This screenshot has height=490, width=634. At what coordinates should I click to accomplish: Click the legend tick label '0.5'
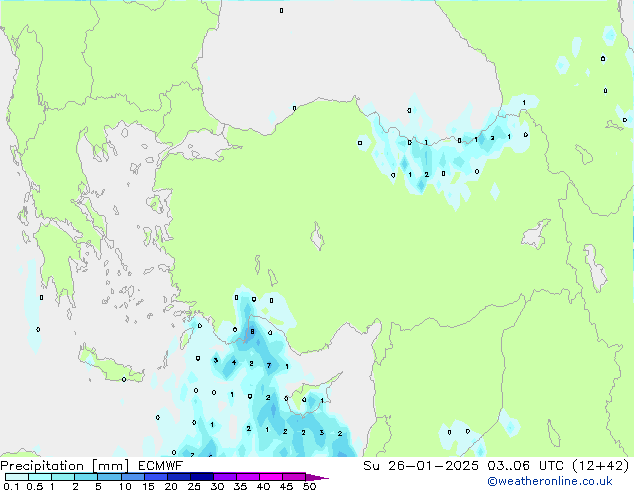coord(34,486)
